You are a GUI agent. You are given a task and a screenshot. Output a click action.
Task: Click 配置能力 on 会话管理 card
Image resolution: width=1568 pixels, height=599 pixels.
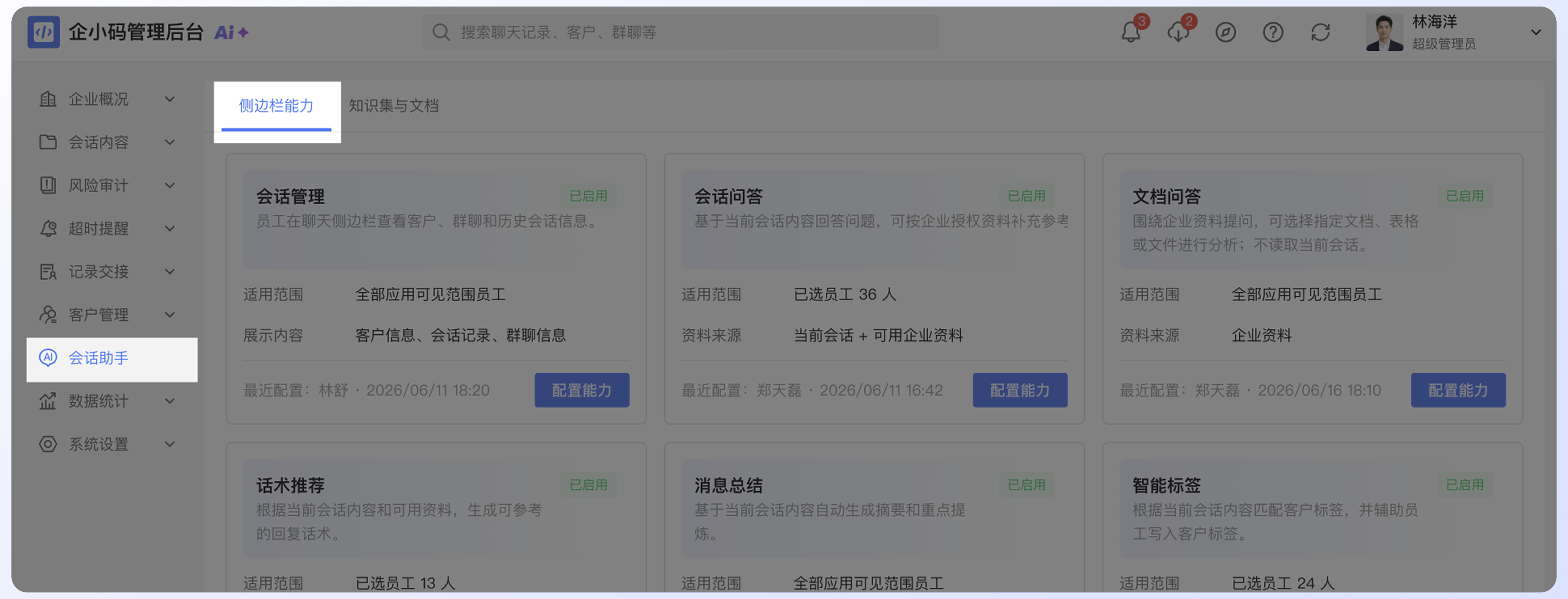coord(582,390)
